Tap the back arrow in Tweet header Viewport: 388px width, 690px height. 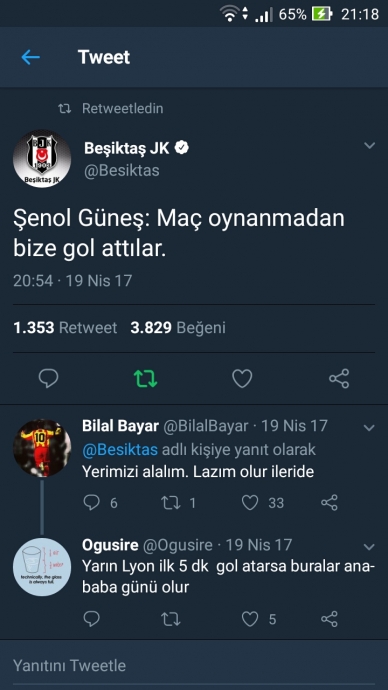[30, 57]
